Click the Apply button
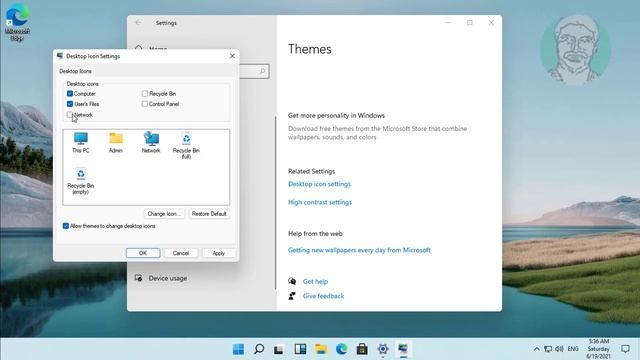This screenshot has height=360, width=640. [219, 253]
